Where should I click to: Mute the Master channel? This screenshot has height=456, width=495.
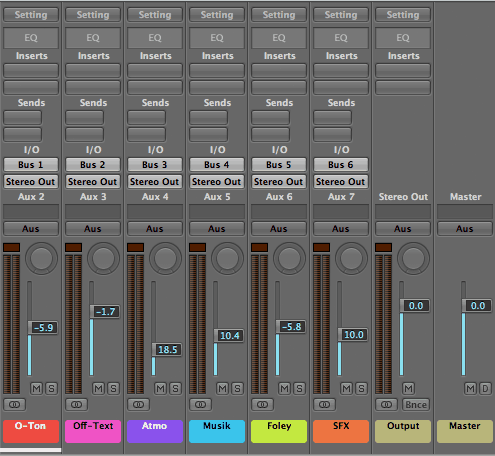pyautogui.click(x=471, y=388)
